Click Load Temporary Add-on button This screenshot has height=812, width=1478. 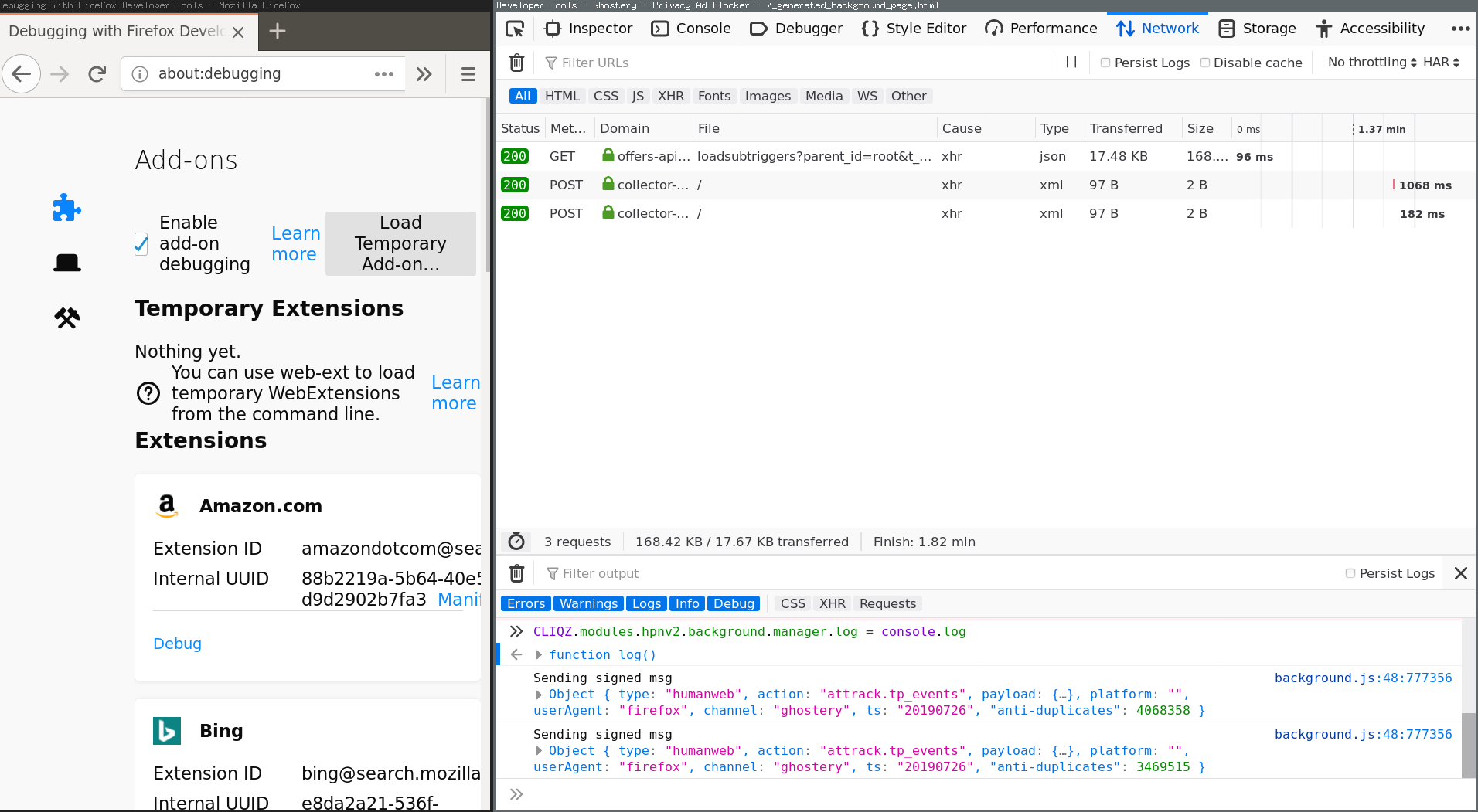400,243
